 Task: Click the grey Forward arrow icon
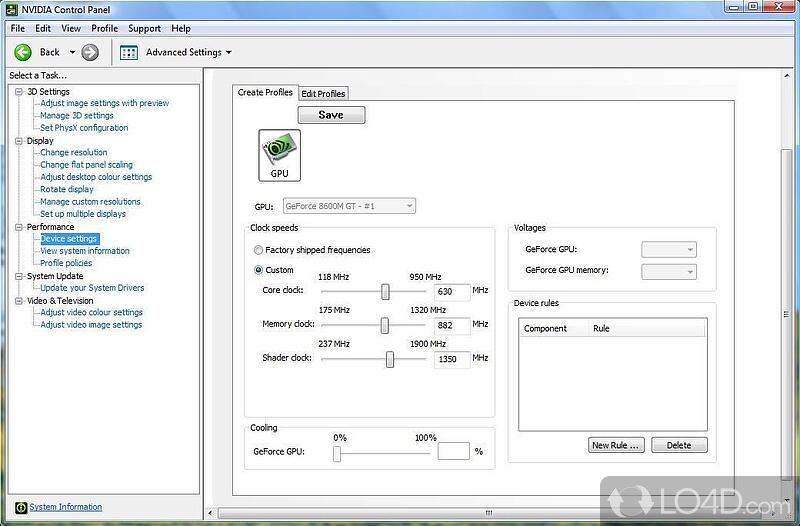tap(90, 52)
